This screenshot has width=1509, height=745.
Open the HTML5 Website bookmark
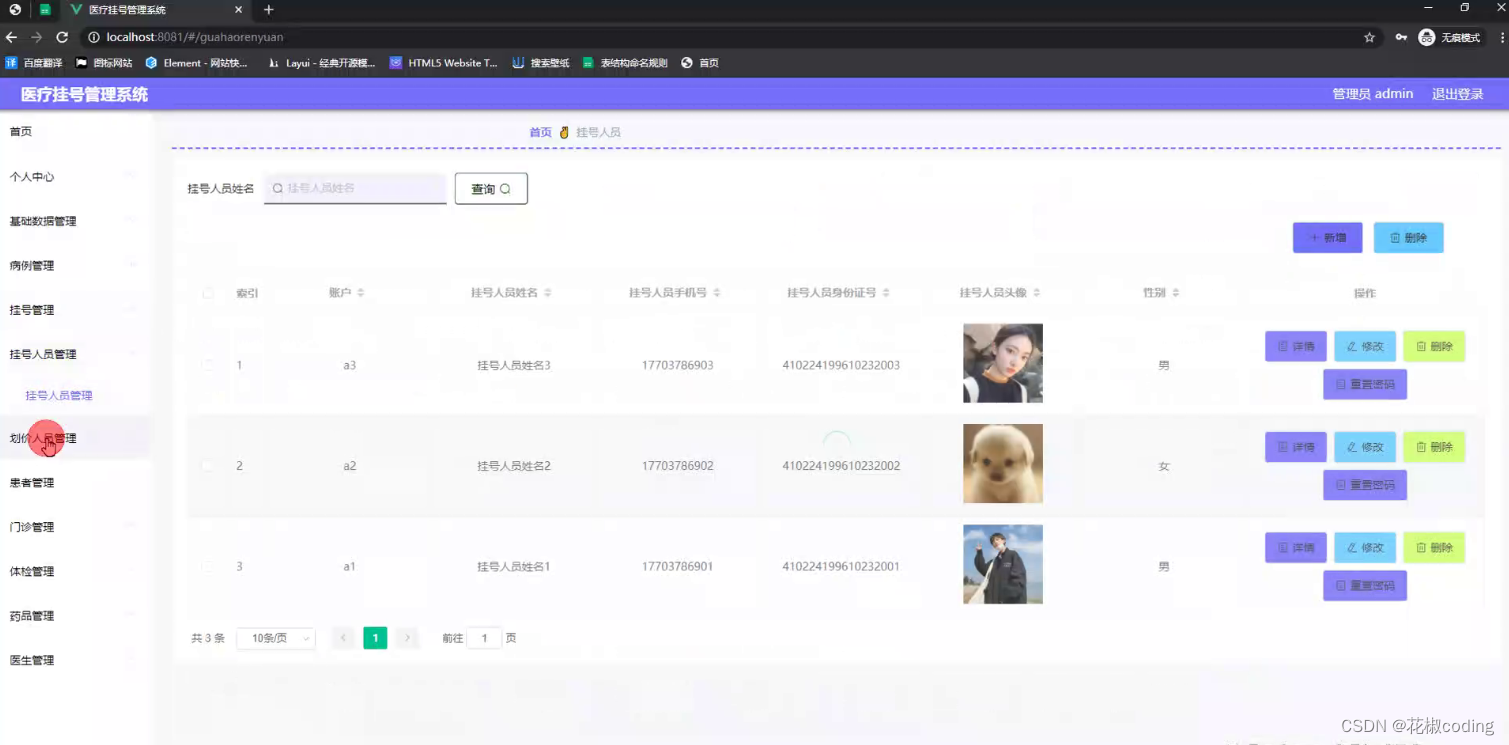pos(443,62)
